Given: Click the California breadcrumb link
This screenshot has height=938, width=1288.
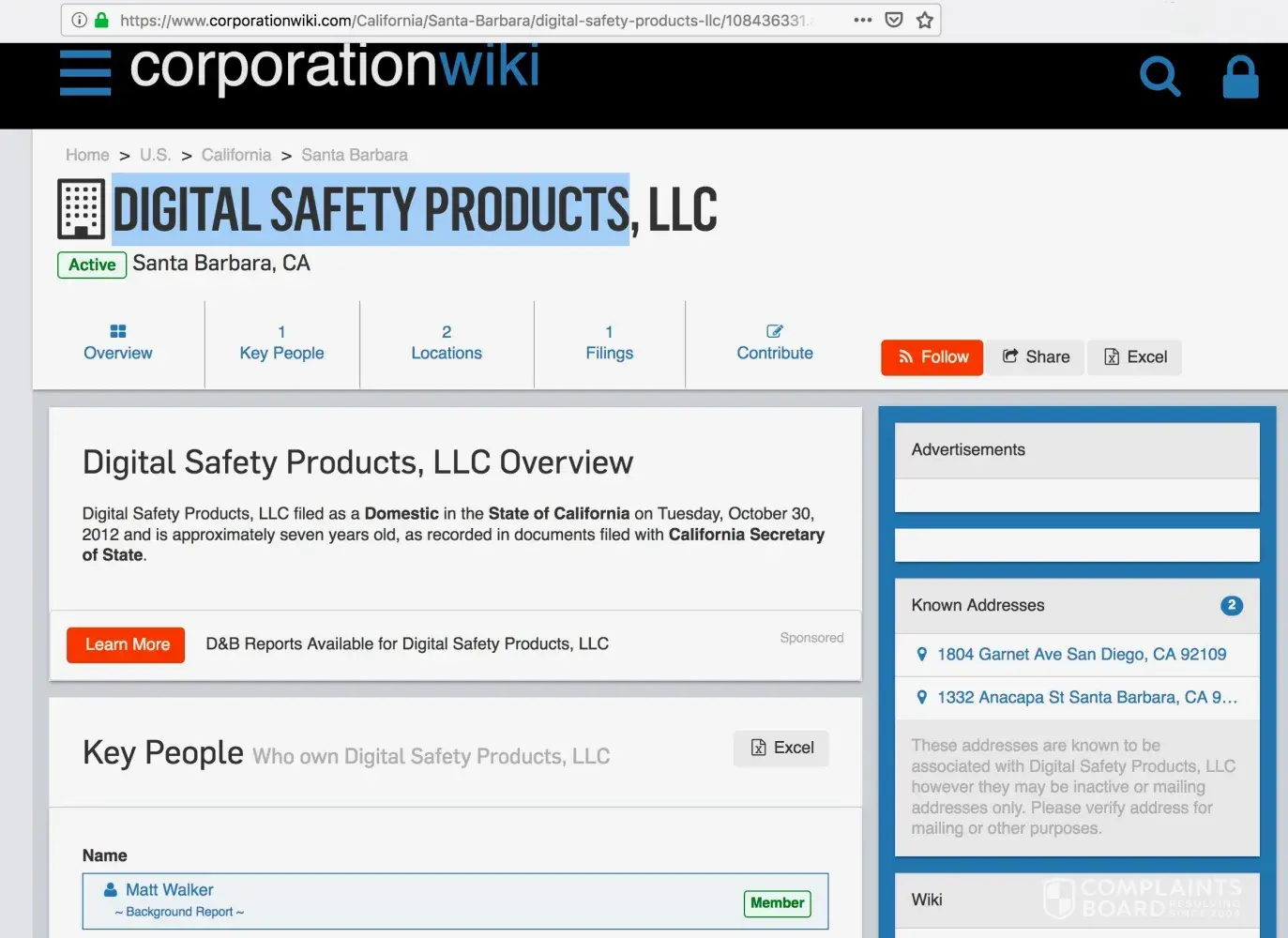Looking at the screenshot, I should coord(236,155).
